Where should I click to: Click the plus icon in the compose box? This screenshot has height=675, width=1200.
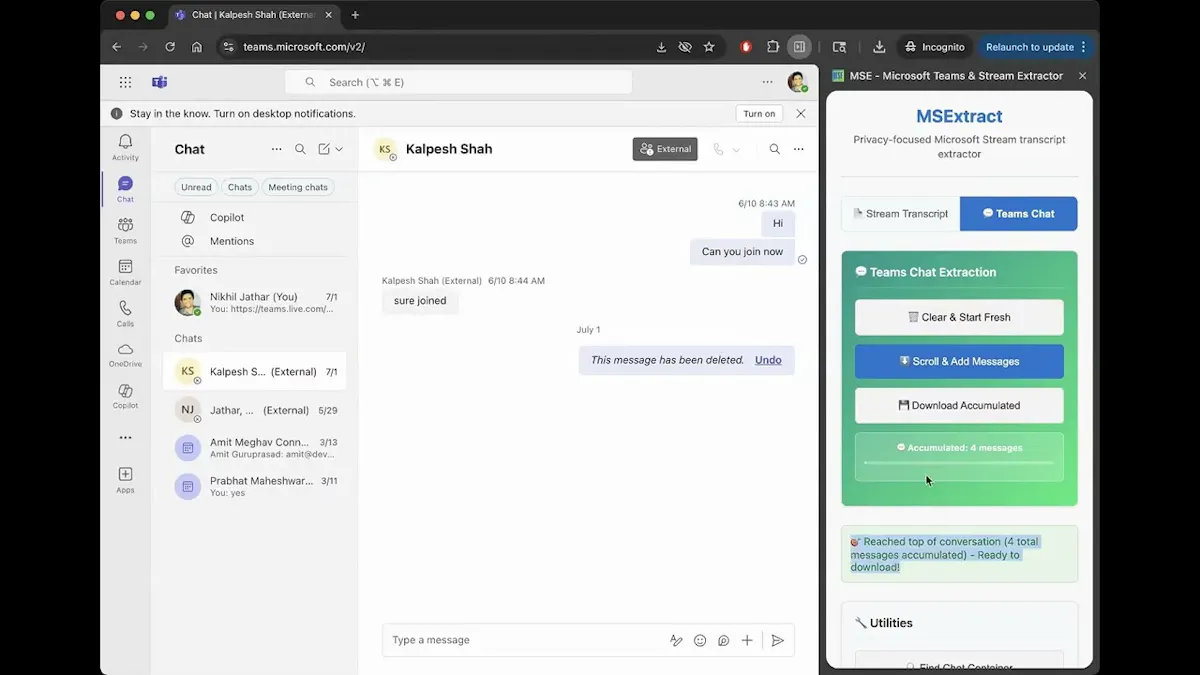pos(747,640)
